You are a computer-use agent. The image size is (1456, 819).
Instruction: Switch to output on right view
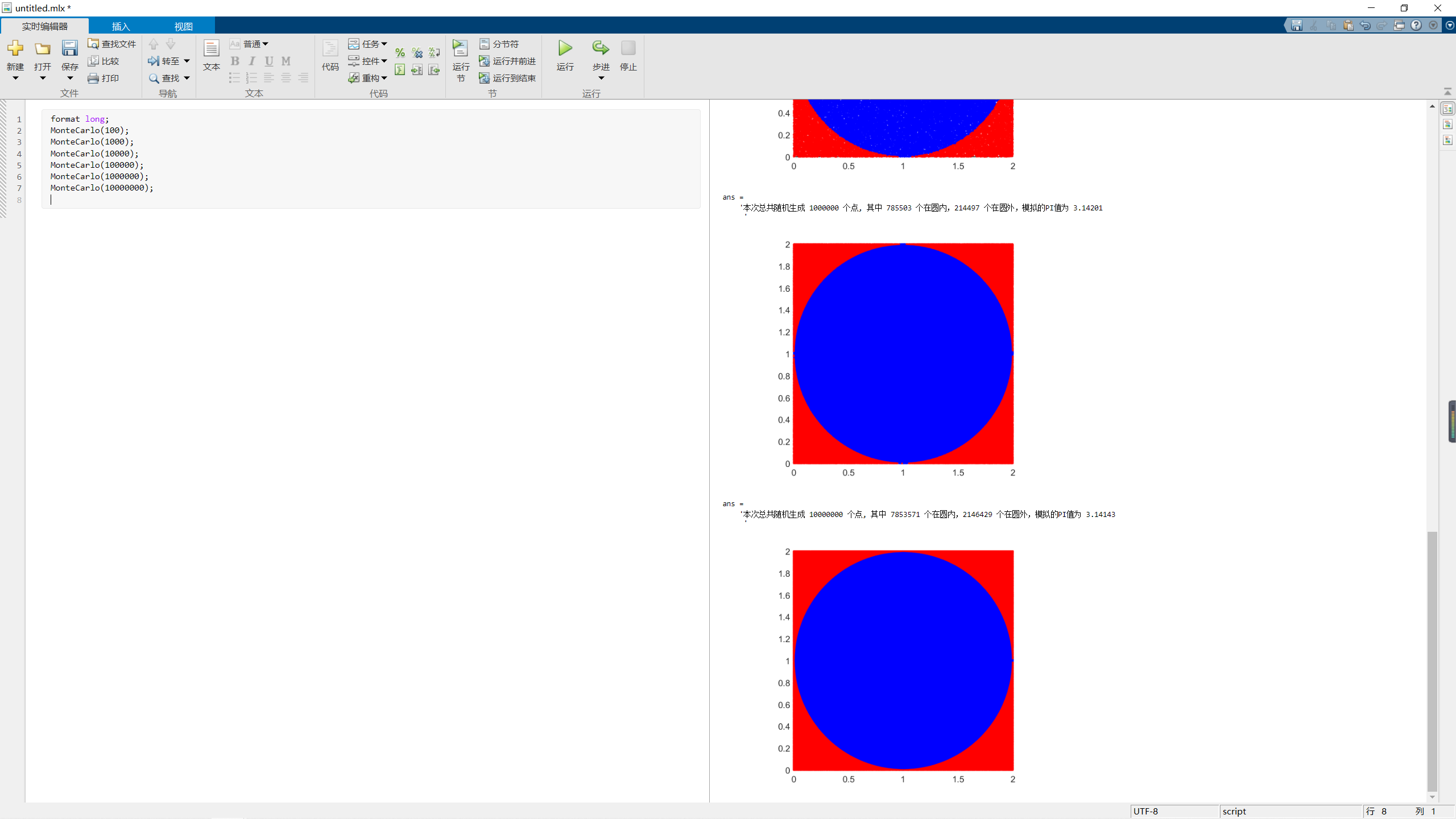click(1447, 109)
